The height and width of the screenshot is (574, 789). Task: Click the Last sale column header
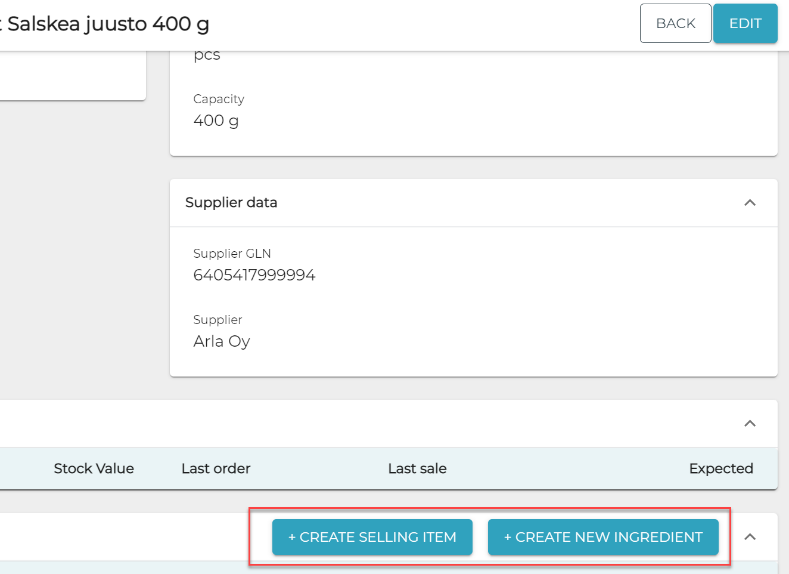(417, 468)
